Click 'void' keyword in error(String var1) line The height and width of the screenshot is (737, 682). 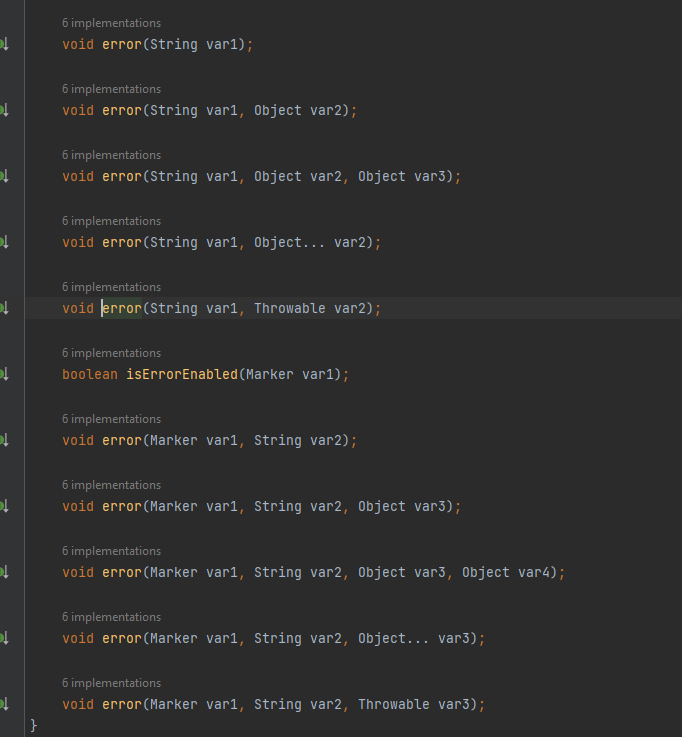pyautogui.click(x=78, y=45)
